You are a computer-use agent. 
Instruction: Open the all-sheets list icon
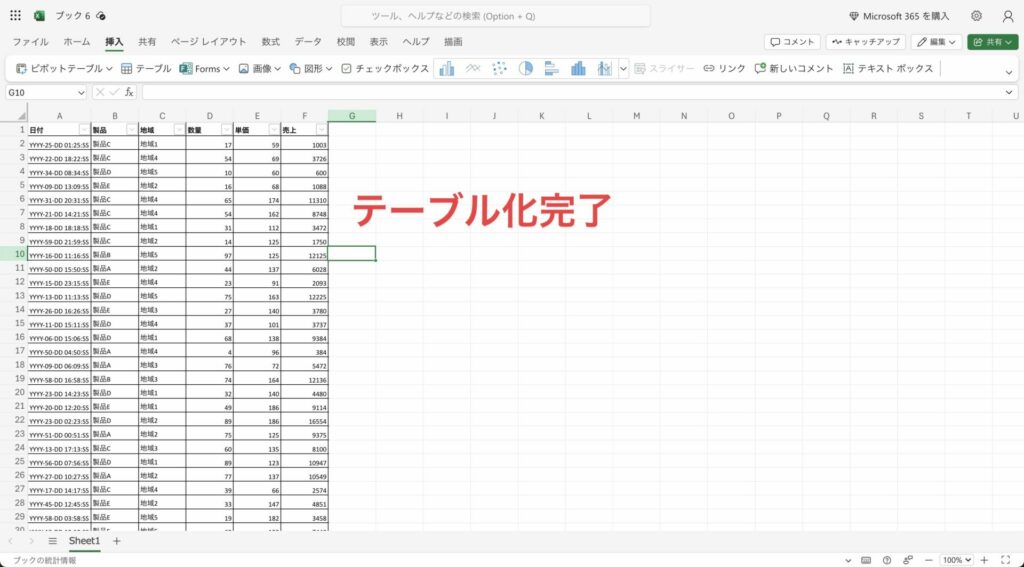tap(52, 541)
